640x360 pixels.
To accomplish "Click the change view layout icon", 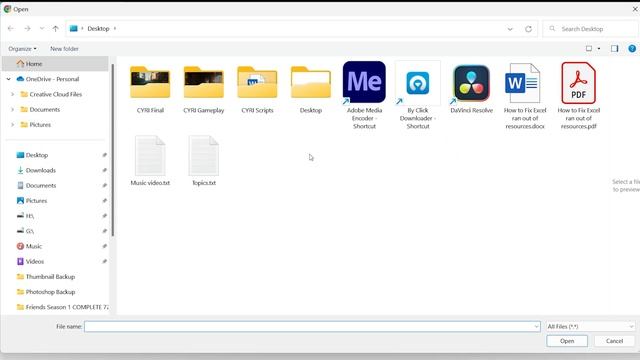I will coord(589,49).
